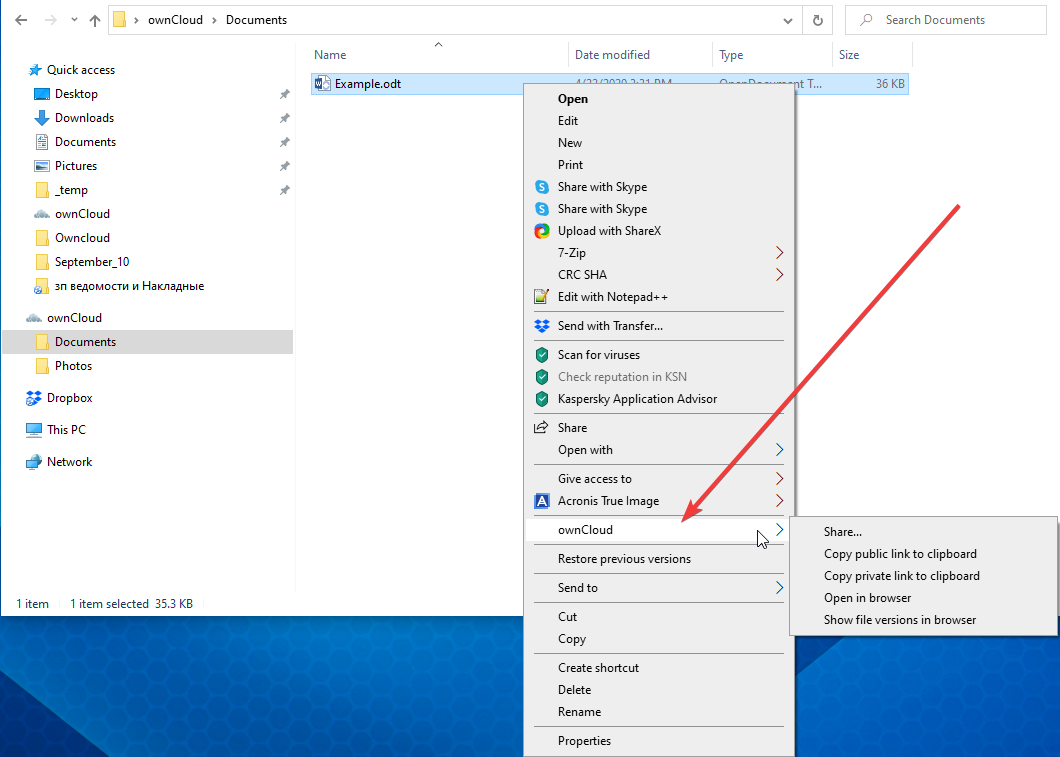The width and height of the screenshot is (1060, 757).
Task: Click the Acronis True Image icon
Action: (x=542, y=501)
